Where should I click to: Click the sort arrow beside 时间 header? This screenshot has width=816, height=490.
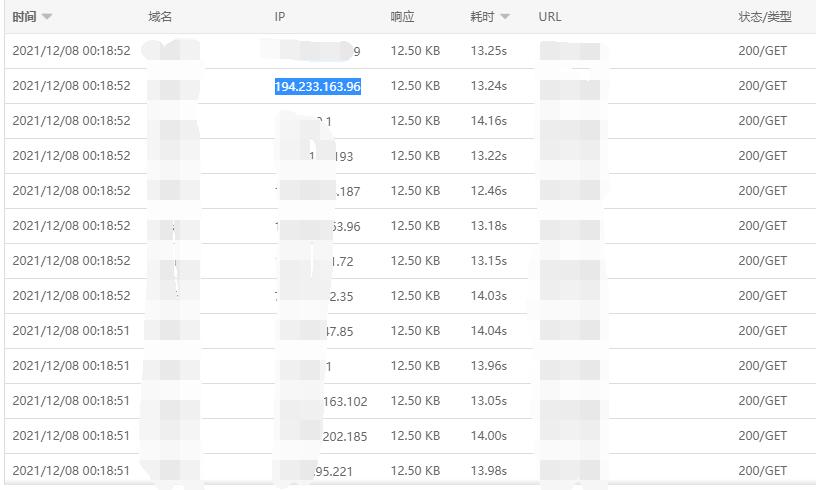point(48,17)
